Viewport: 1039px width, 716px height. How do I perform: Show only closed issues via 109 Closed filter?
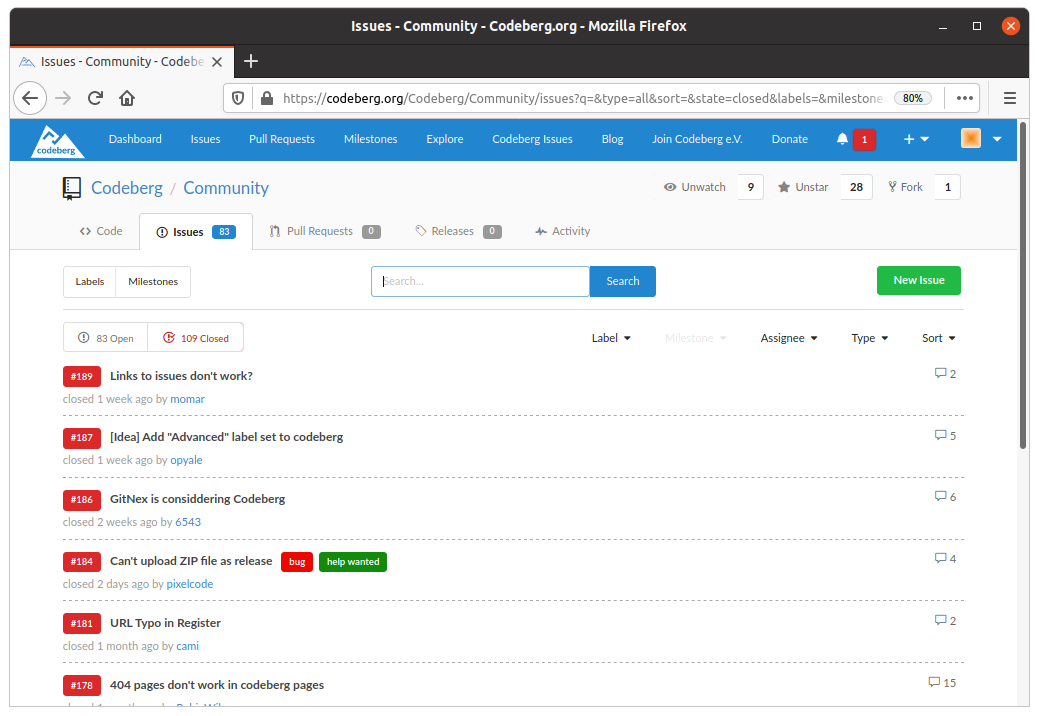195,338
